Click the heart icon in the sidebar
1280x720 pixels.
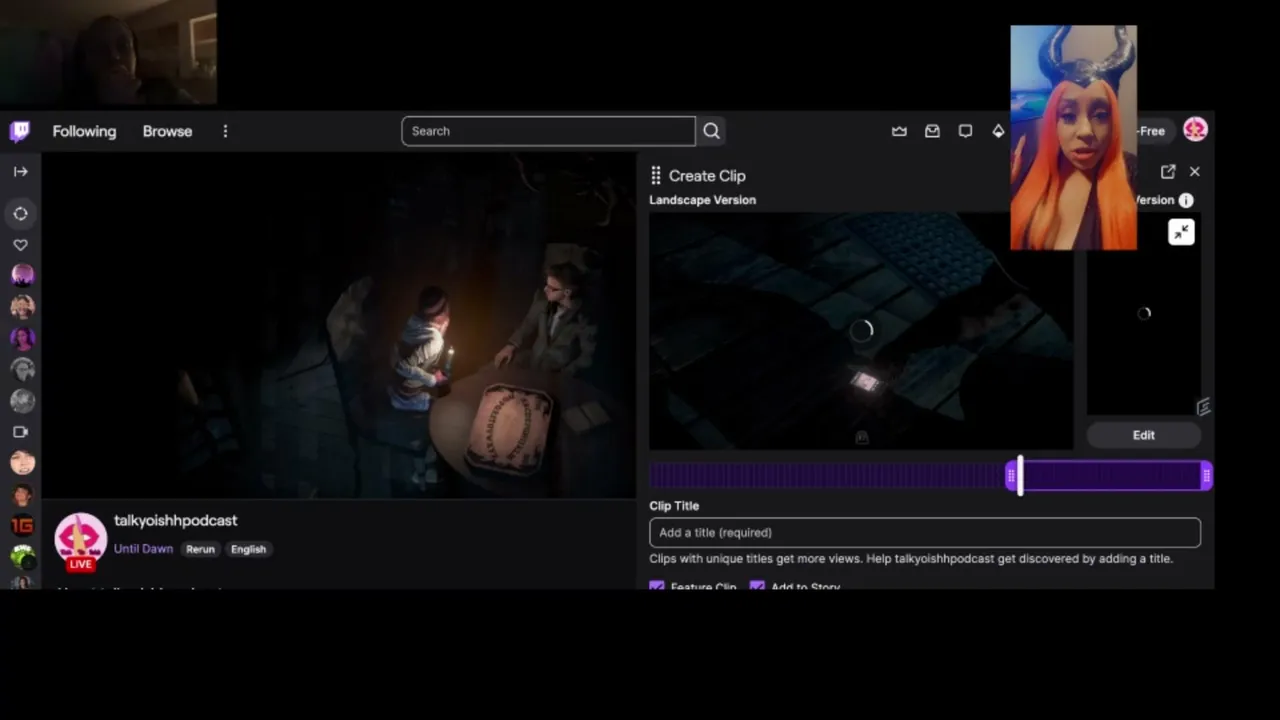coord(20,245)
